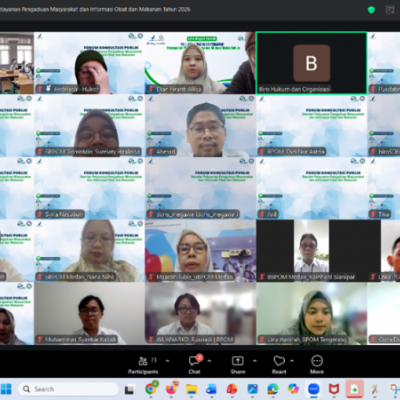The width and height of the screenshot is (400, 400).
Task: Click muted mic icon on Ahmad label
Action: coord(151,152)
